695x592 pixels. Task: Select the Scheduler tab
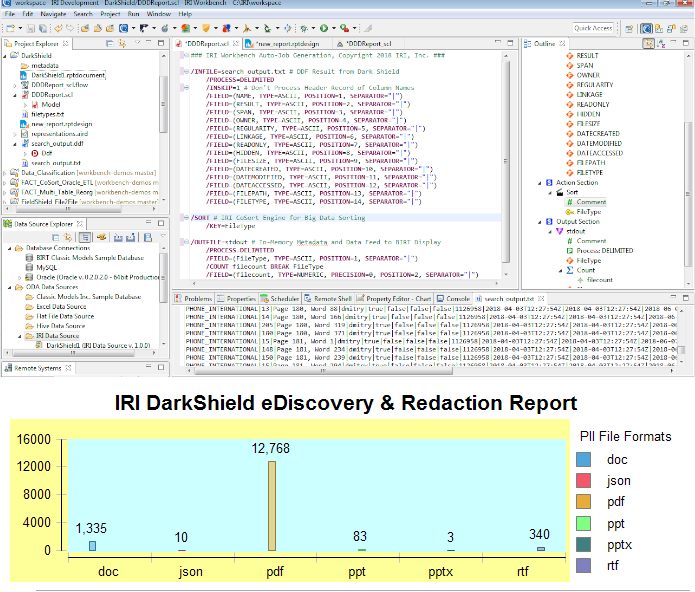(x=280, y=299)
